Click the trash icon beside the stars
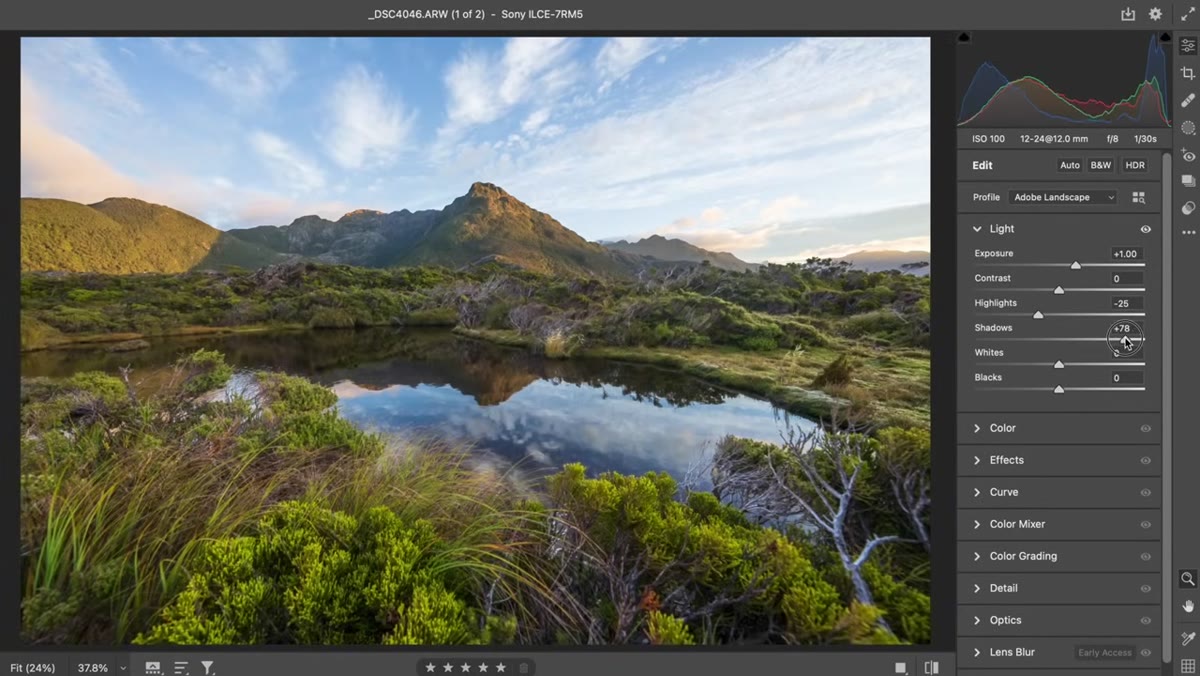The image size is (1200, 676). click(x=523, y=667)
